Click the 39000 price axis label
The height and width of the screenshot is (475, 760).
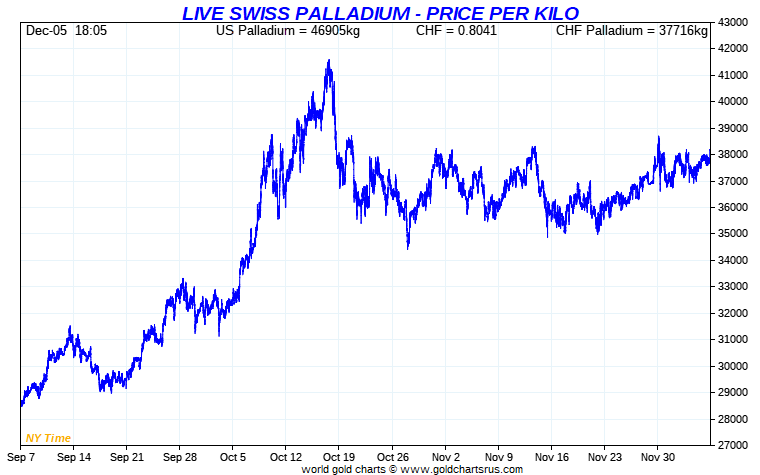coord(732,128)
